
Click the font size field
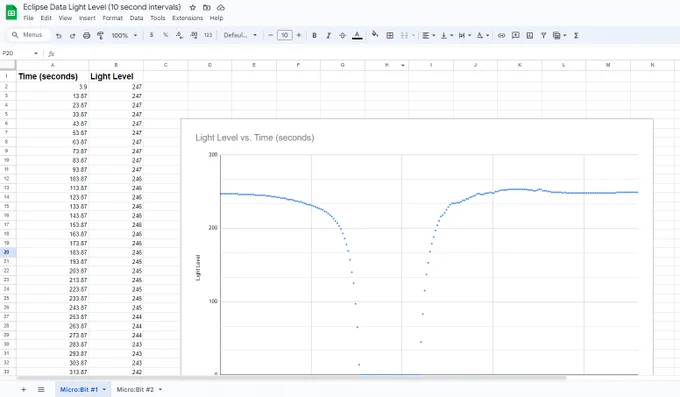(284, 35)
